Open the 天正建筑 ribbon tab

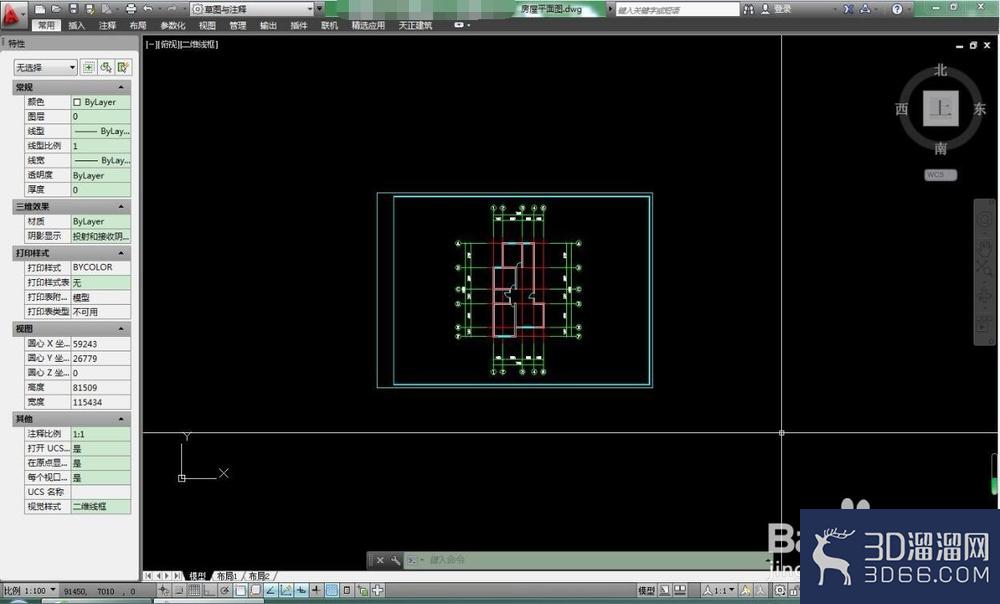tap(415, 26)
